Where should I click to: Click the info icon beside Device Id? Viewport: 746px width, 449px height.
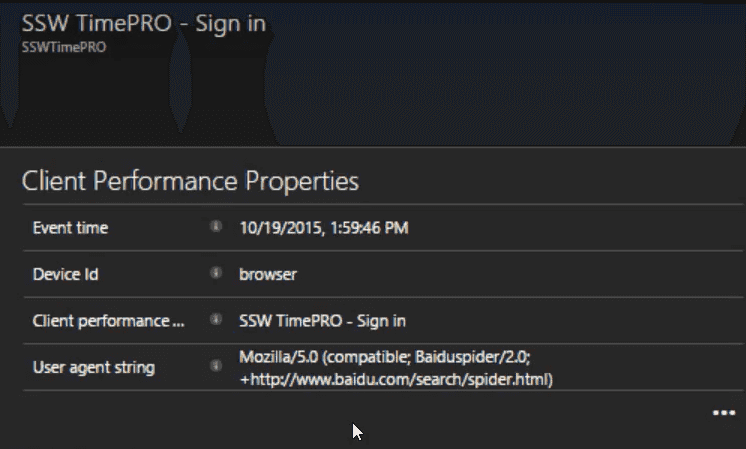(215, 273)
